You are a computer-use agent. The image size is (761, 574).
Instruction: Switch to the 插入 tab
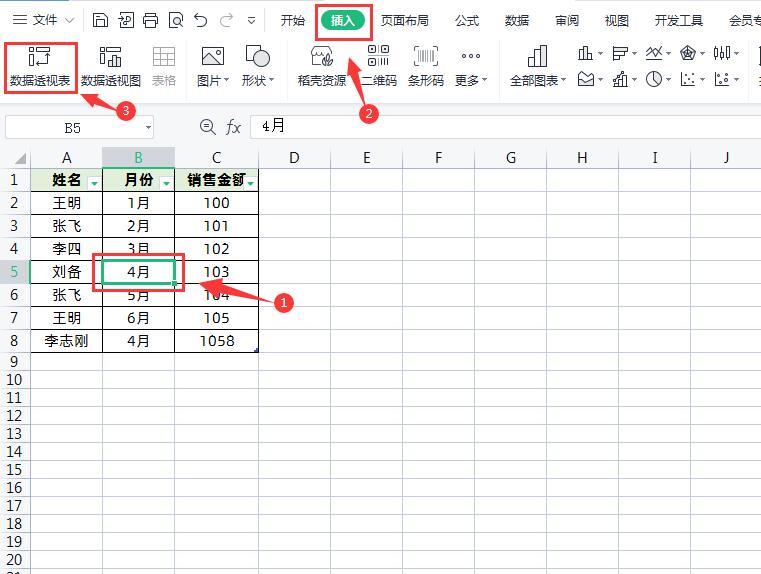point(343,20)
